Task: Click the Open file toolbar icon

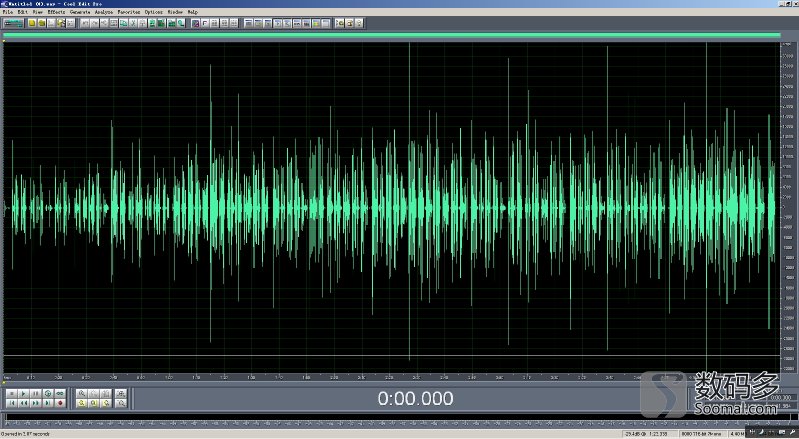Action: coord(42,22)
